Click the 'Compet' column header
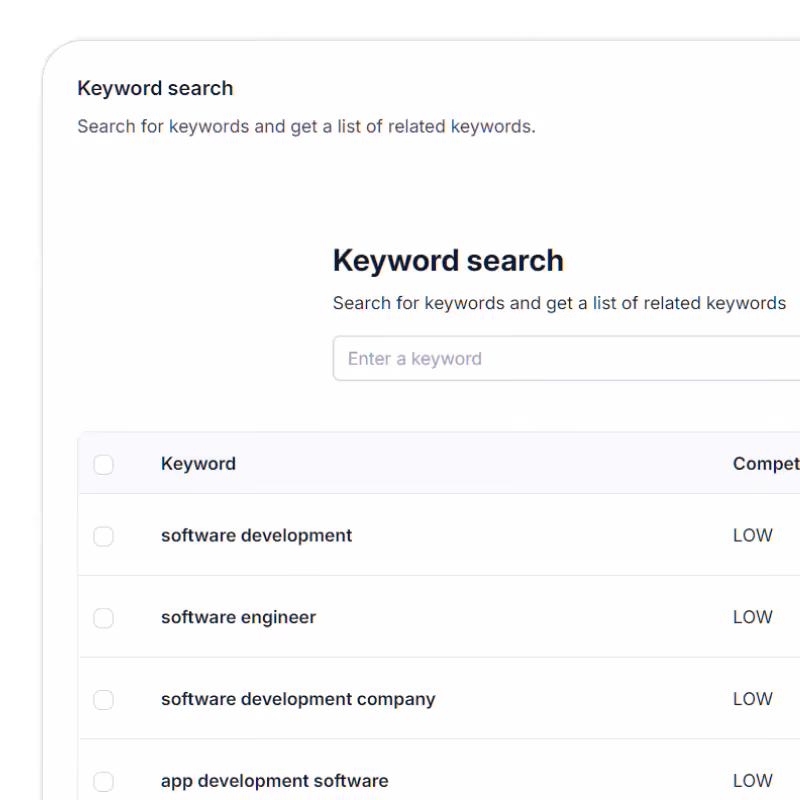The width and height of the screenshot is (800, 800). point(766,464)
